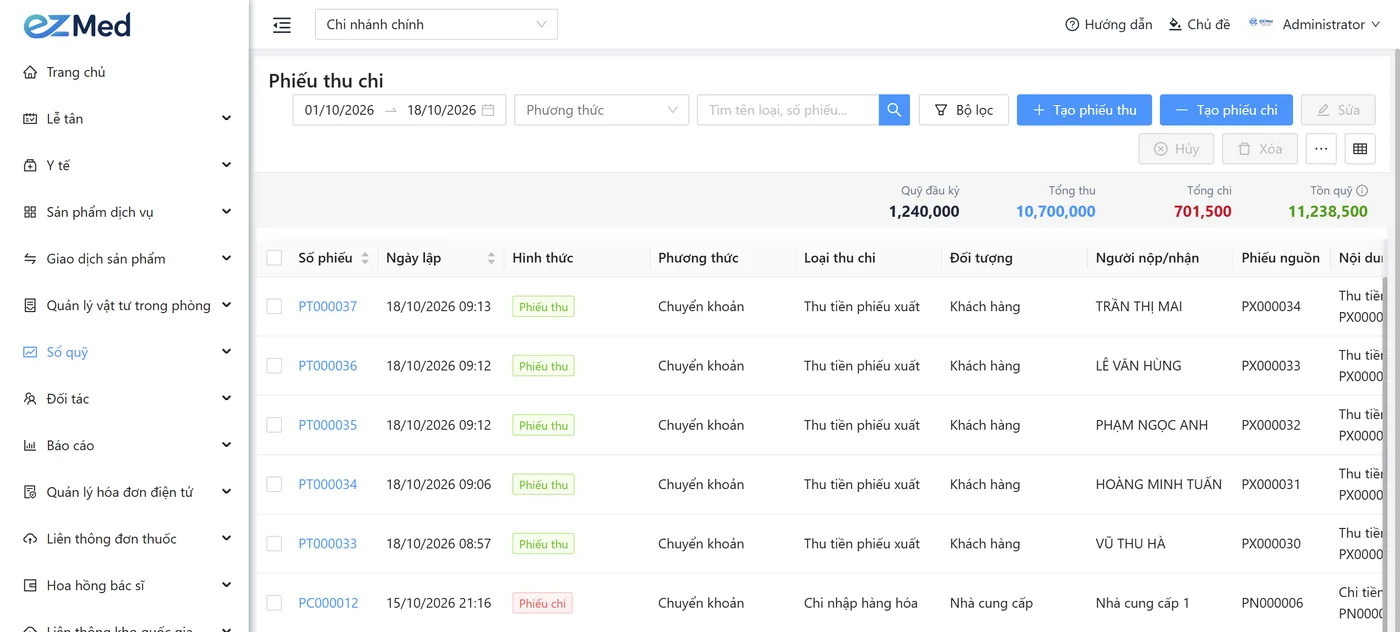Open the Phương thức filter dropdown
The image size is (1400, 632).
tap(602, 110)
